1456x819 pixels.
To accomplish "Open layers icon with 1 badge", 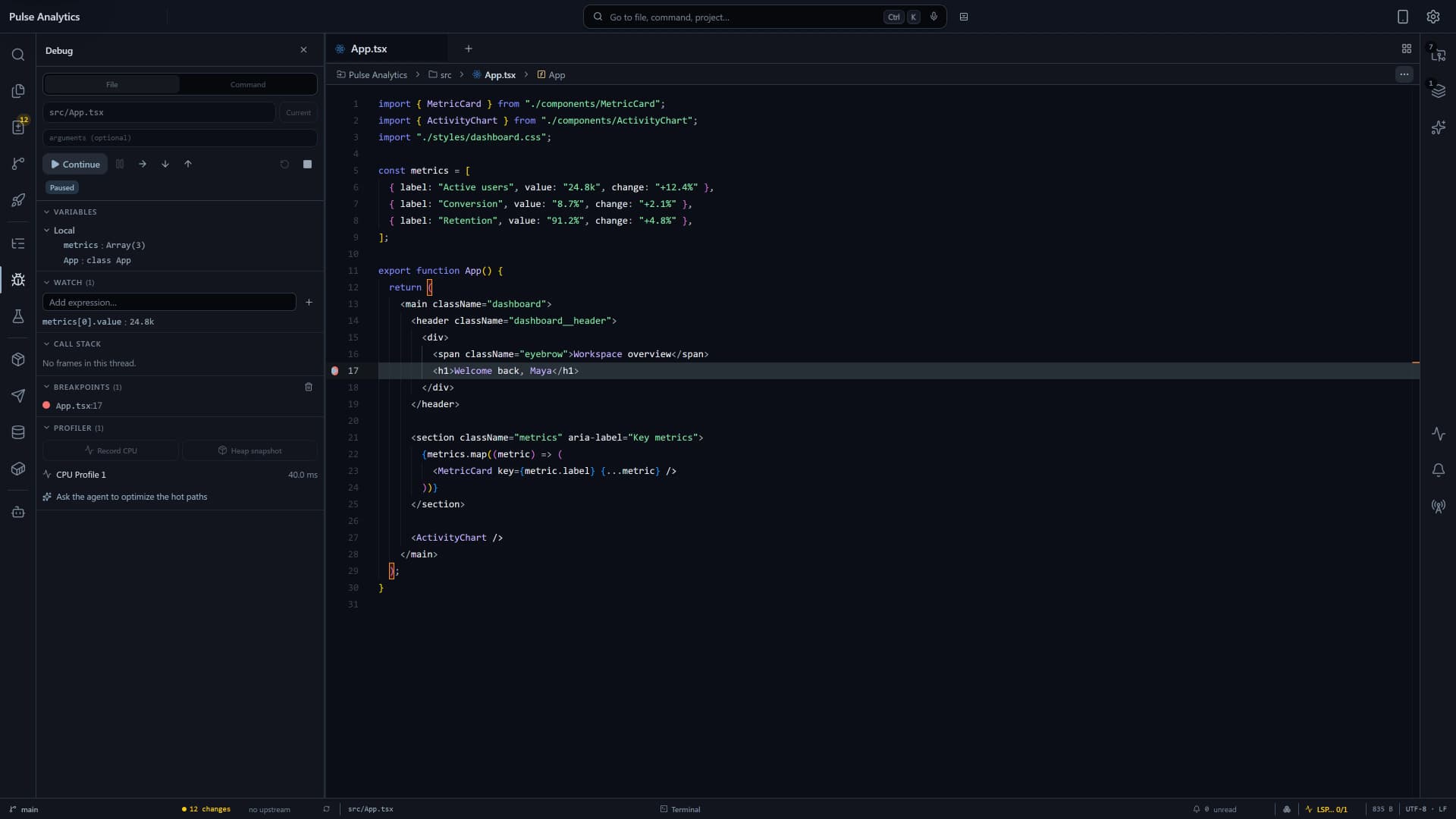I will point(1438,91).
